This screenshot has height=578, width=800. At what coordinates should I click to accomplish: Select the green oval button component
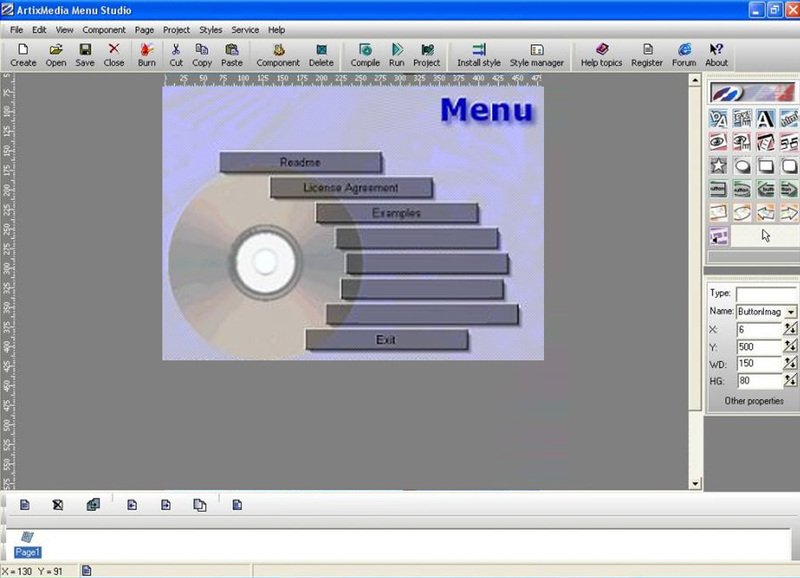click(742, 189)
